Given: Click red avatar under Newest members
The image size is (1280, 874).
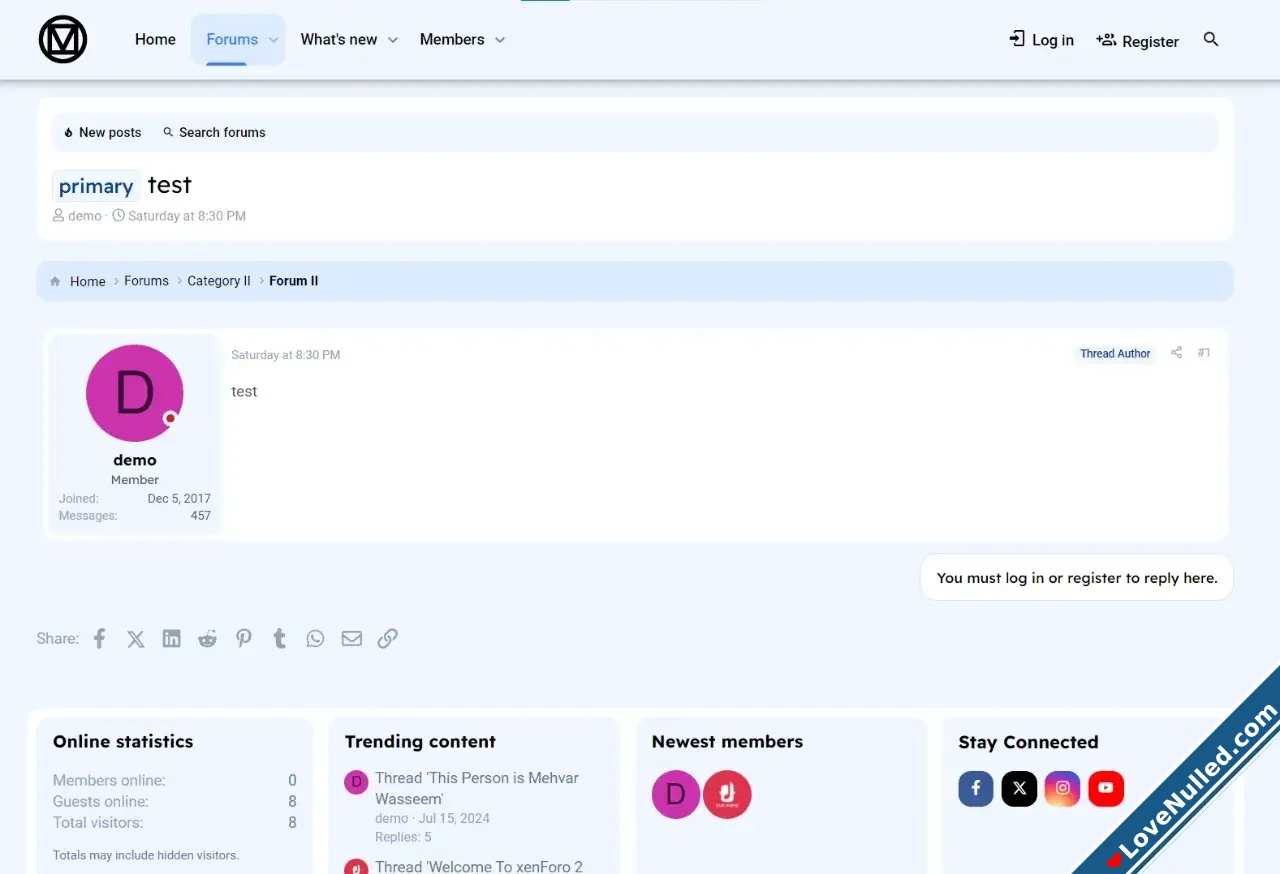Looking at the screenshot, I should click(727, 795).
